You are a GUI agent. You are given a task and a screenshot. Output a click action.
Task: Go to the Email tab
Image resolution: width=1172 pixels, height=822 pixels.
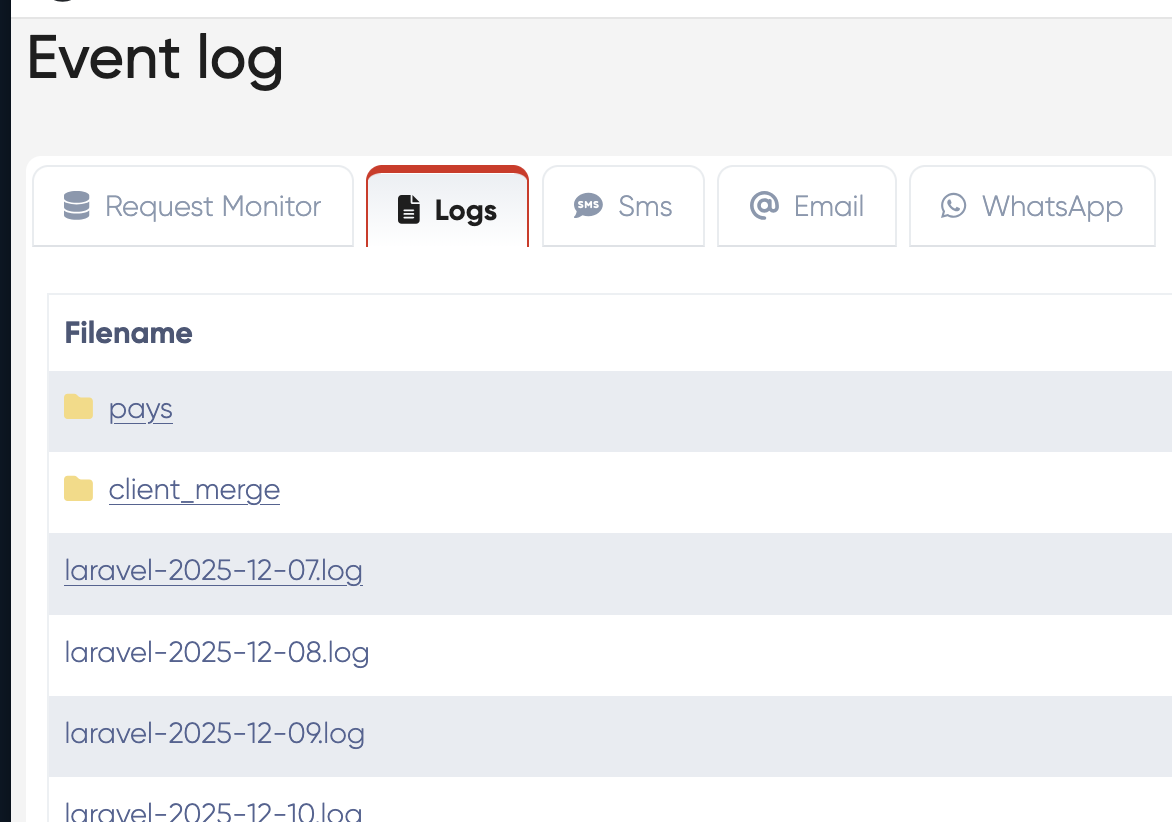(x=828, y=207)
